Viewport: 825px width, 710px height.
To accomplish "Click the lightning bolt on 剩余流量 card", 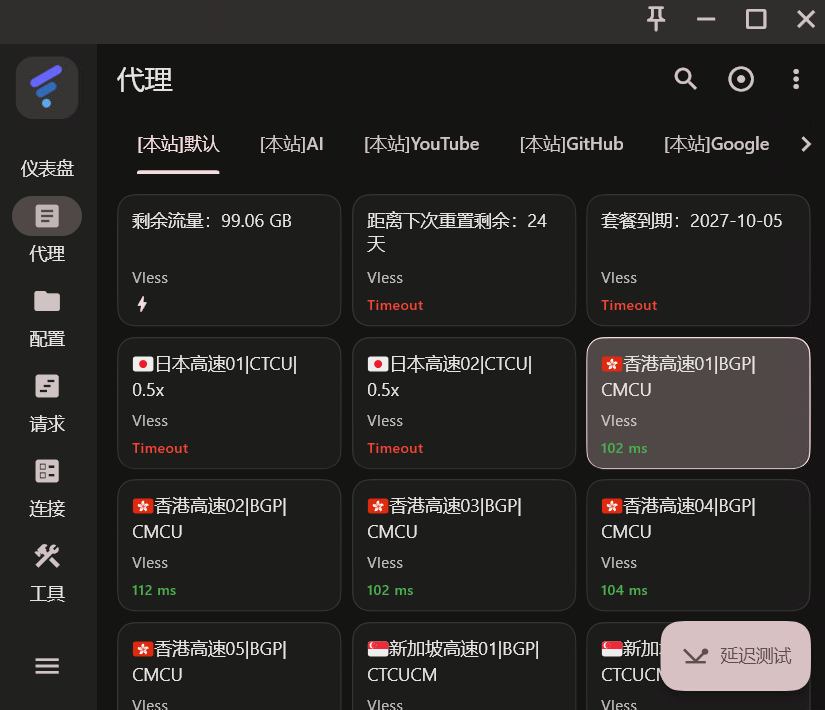I will [142, 304].
